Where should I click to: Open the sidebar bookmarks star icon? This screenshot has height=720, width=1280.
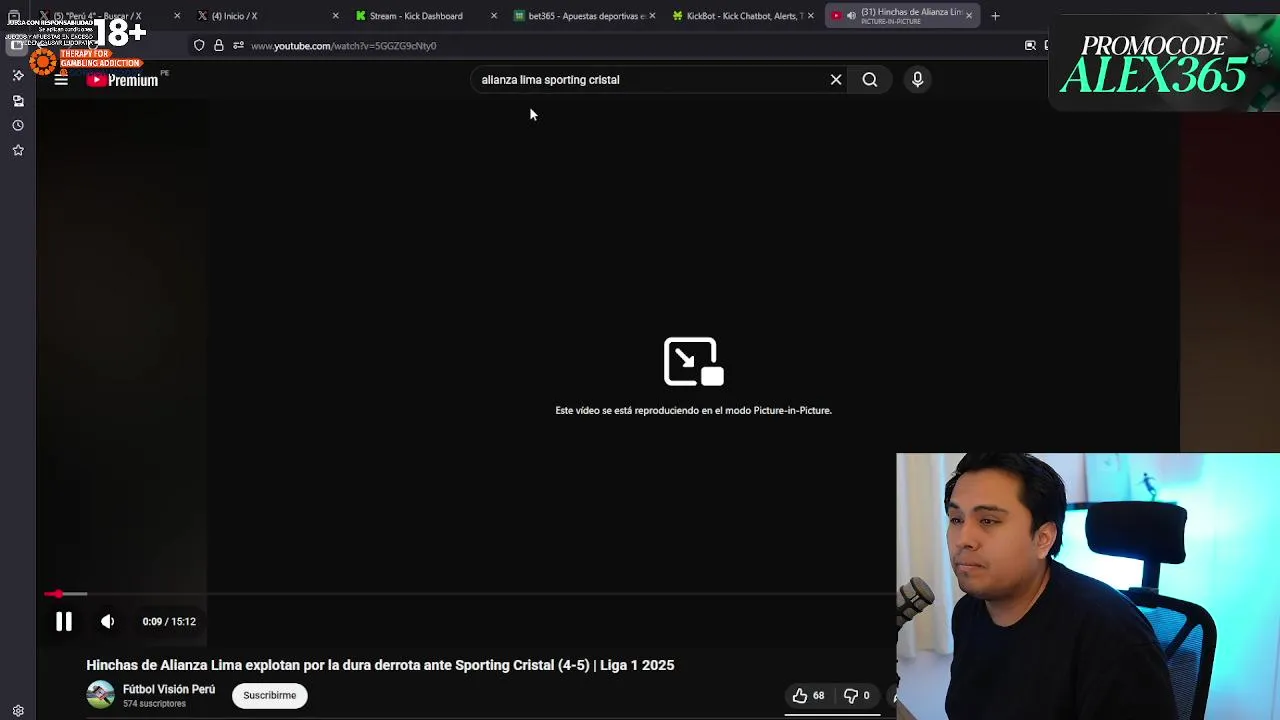[x=18, y=150]
